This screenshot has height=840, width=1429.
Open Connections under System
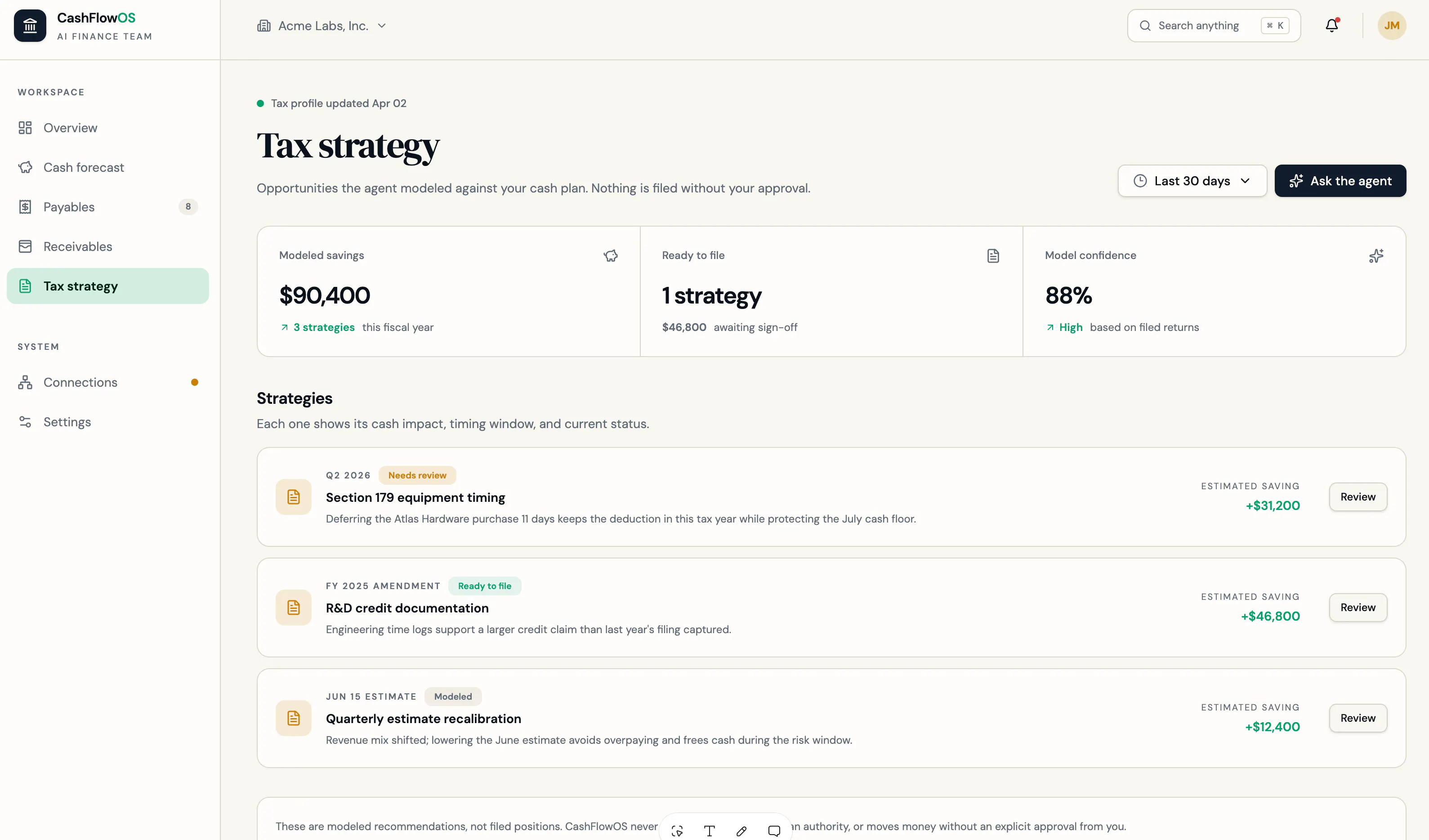[108, 382]
